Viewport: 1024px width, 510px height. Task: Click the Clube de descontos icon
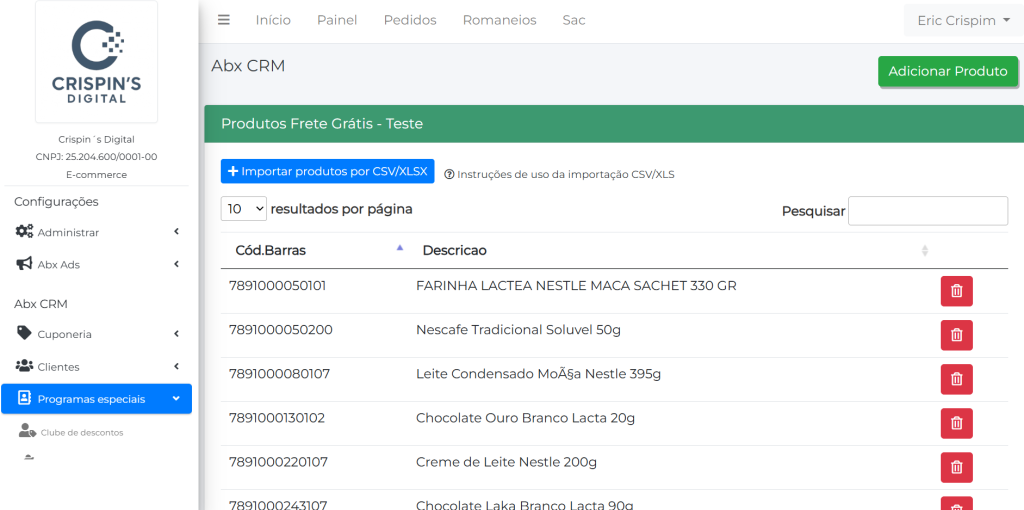click(x=27, y=432)
